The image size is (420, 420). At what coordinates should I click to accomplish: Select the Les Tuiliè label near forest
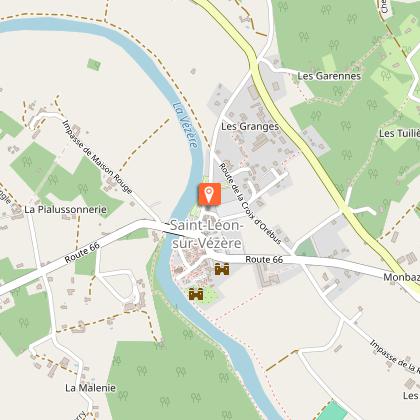pos(399,134)
